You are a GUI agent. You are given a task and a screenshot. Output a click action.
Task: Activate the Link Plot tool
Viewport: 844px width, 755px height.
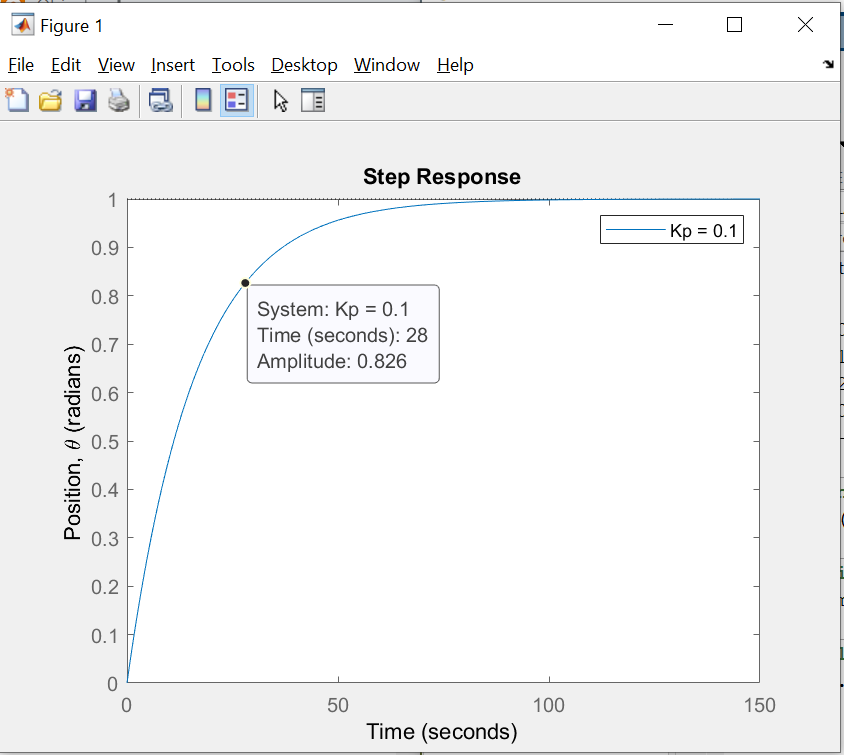tap(161, 100)
